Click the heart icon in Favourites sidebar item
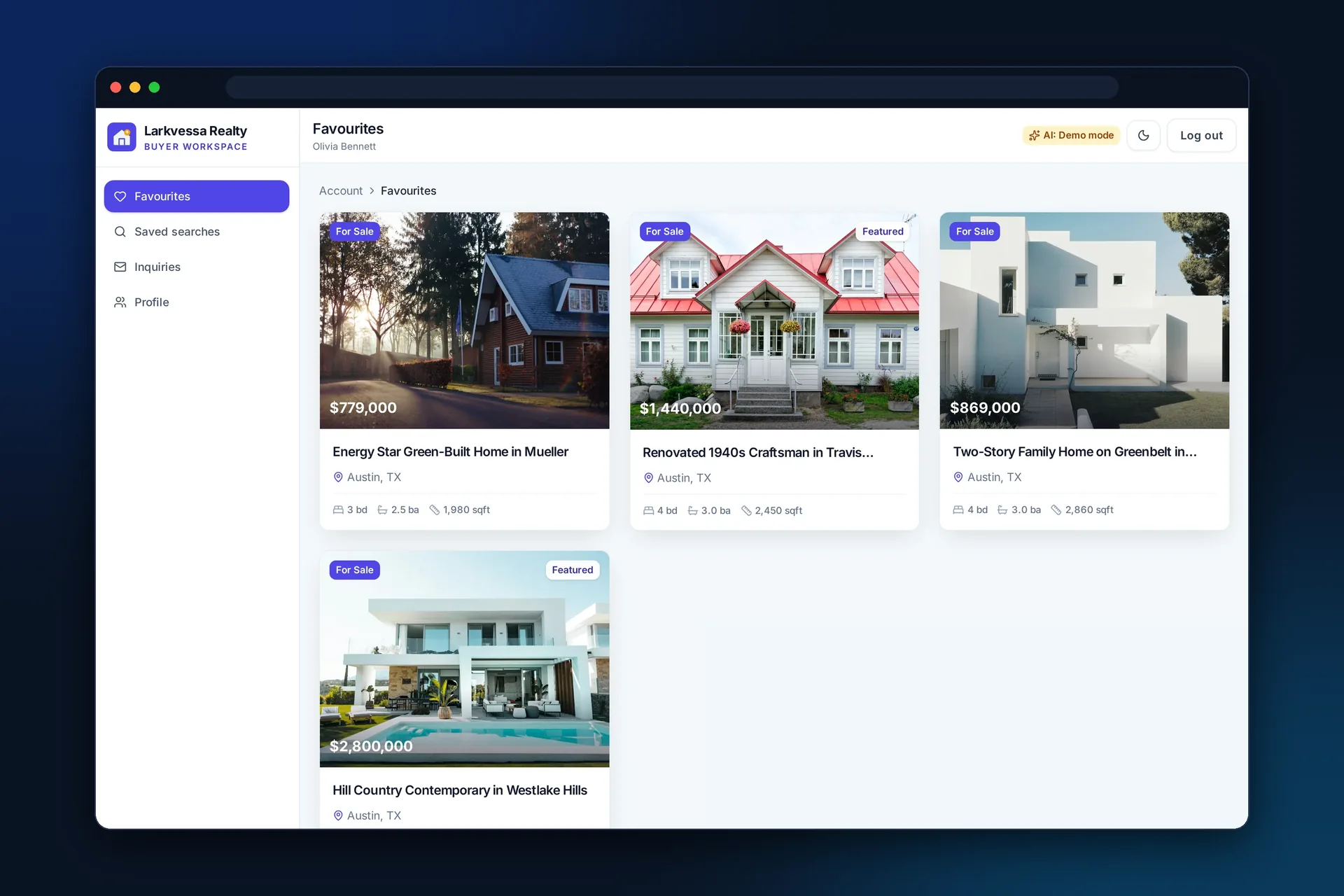Image resolution: width=1344 pixels, height=896 pixels. (120, 197)
